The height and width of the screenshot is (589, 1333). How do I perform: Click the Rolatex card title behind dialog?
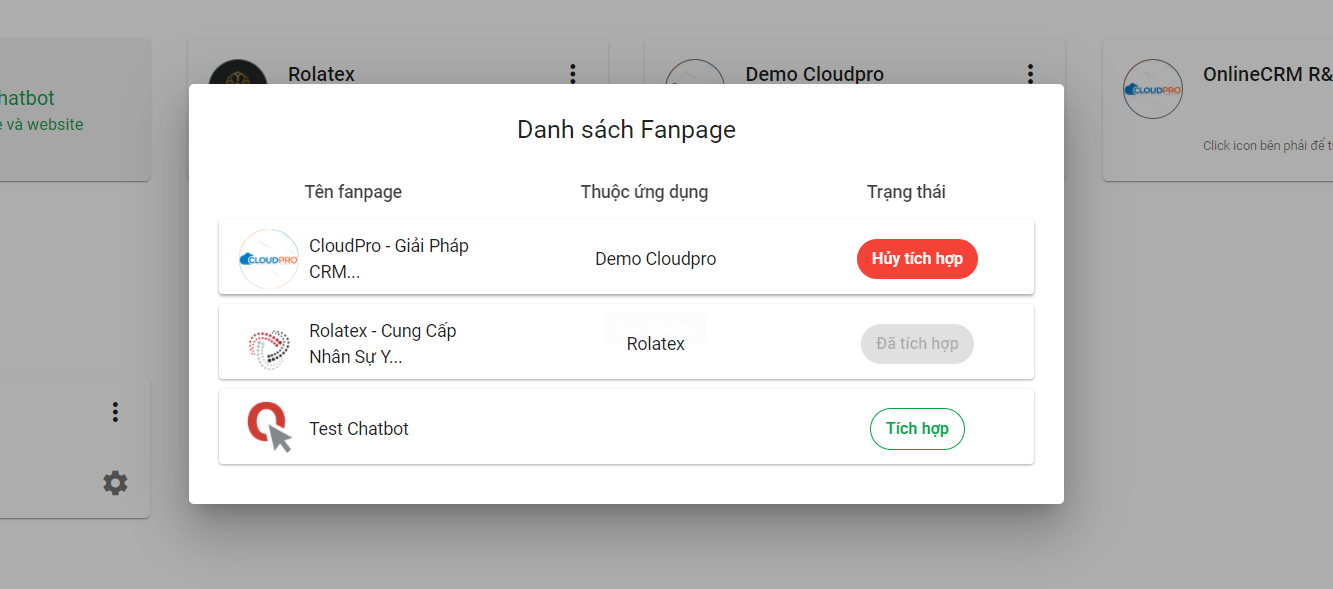tap(321, 74)
